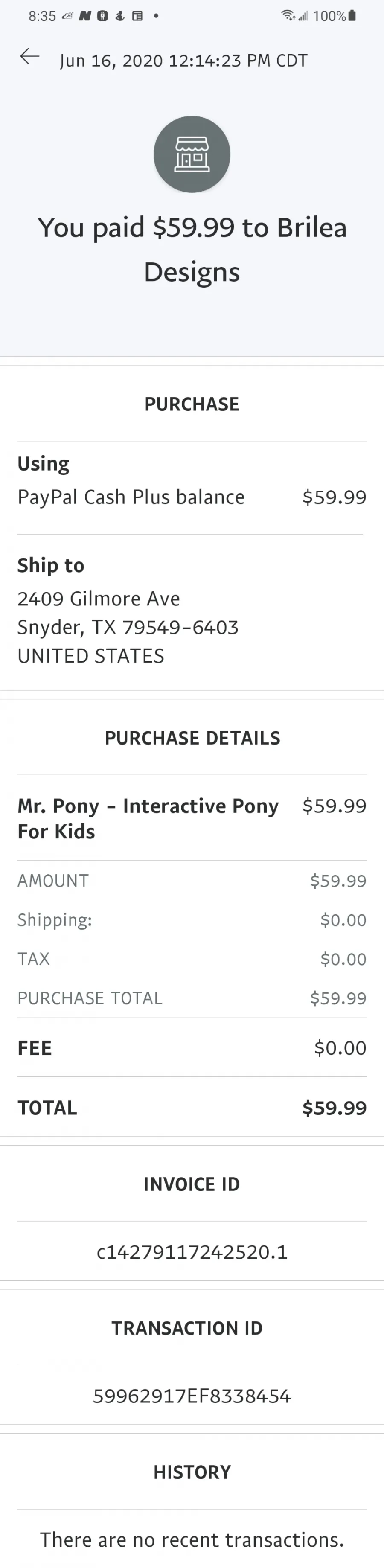Tap the Brilea Designs storefront icon
The height and width of the screenshot is (1568, 384).
point(192,154)
